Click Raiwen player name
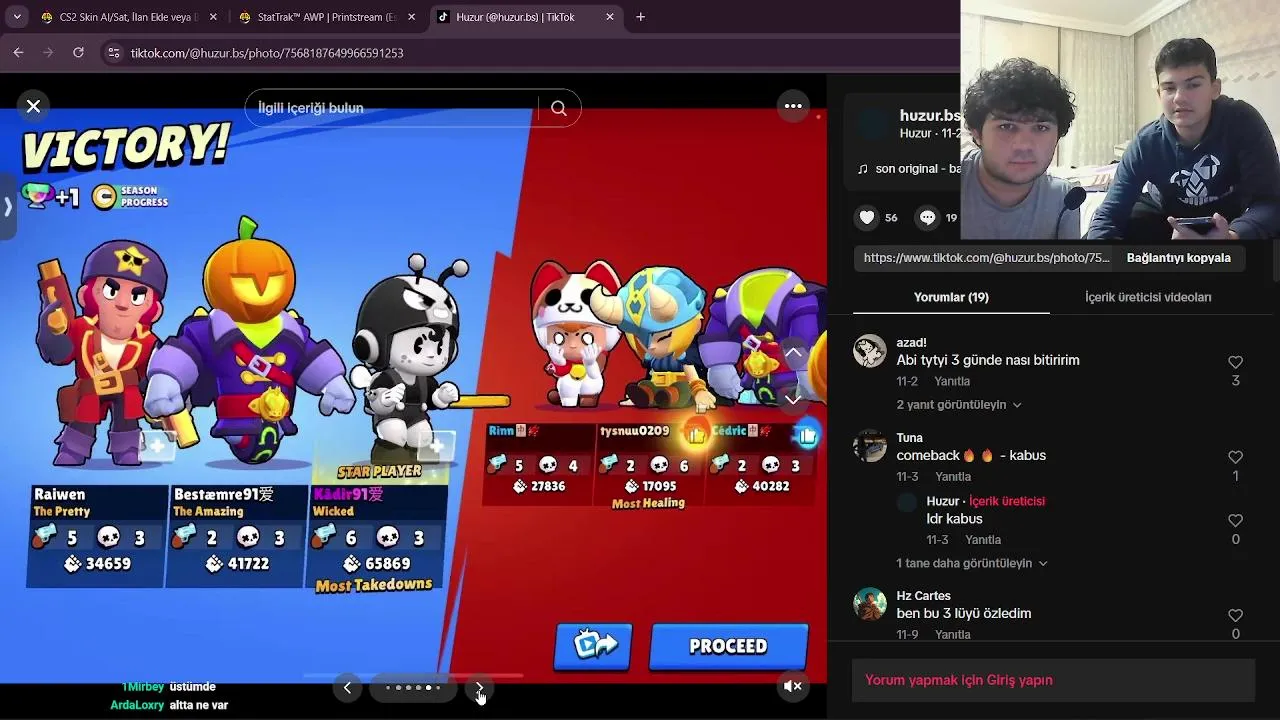 (59, 494)
